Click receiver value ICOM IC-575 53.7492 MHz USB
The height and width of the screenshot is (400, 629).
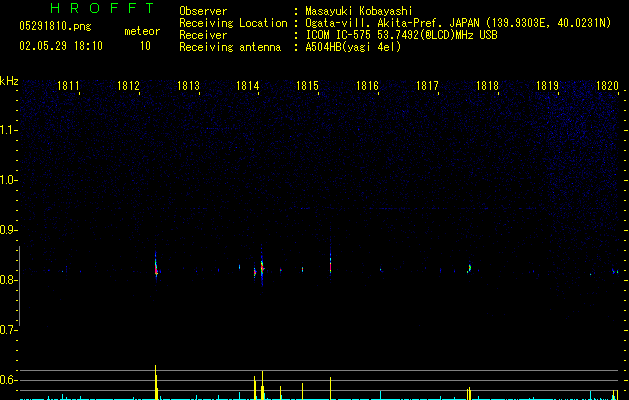click(x=401, y=35)
